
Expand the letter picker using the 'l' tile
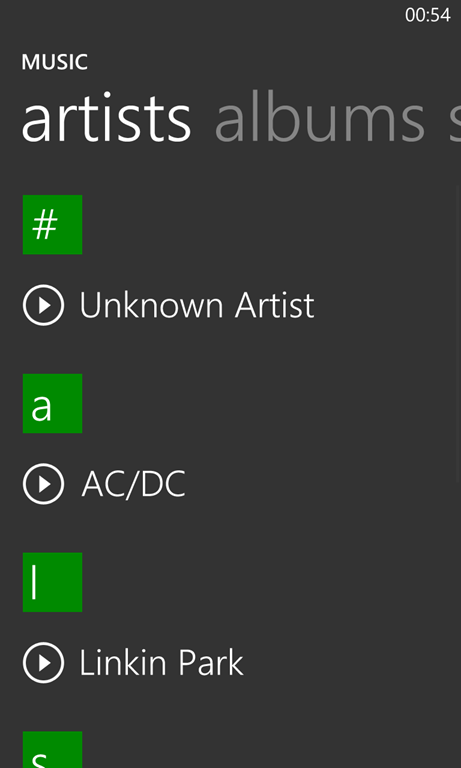(52, 582)
